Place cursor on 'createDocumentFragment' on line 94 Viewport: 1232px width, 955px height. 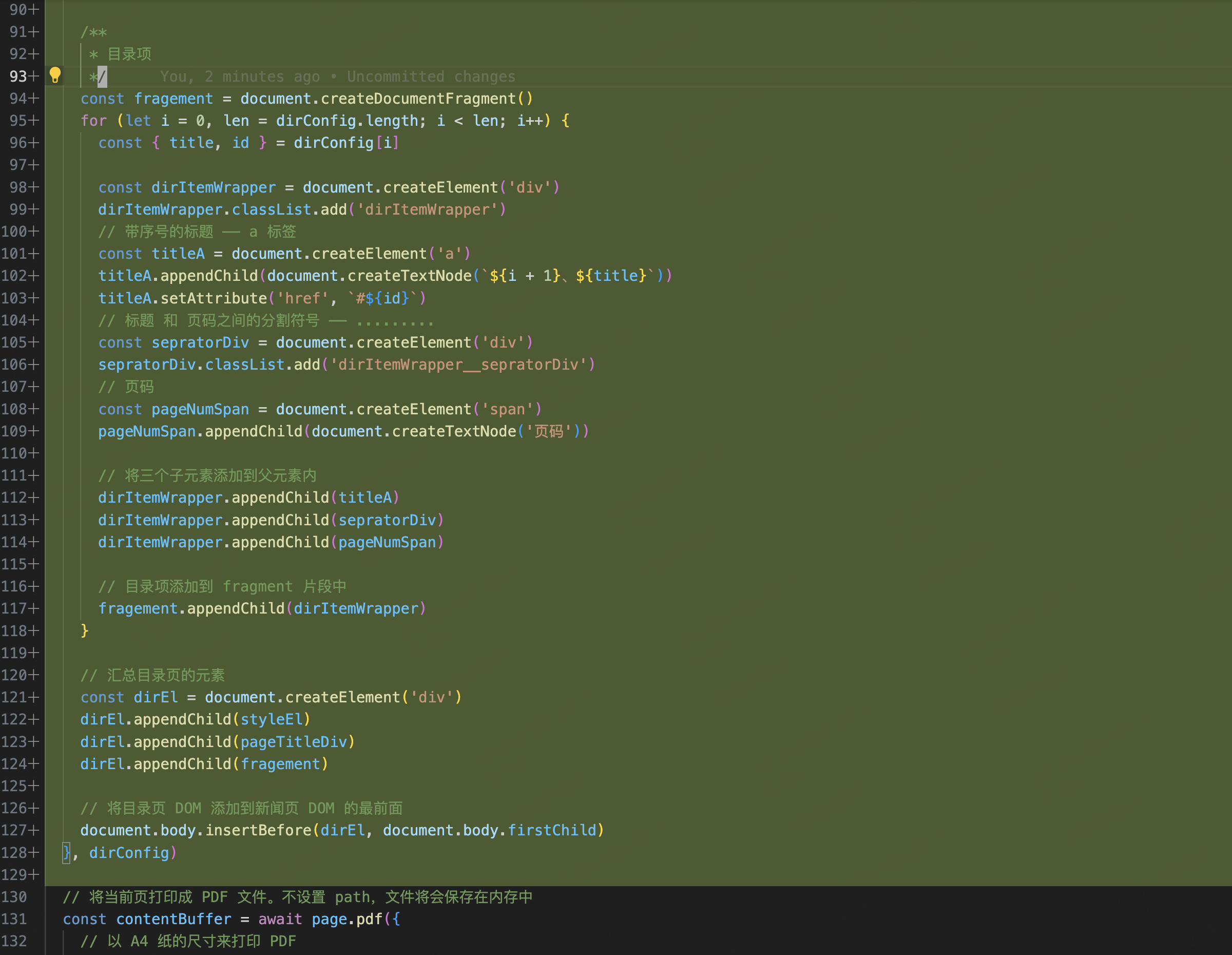click(418, 99)
